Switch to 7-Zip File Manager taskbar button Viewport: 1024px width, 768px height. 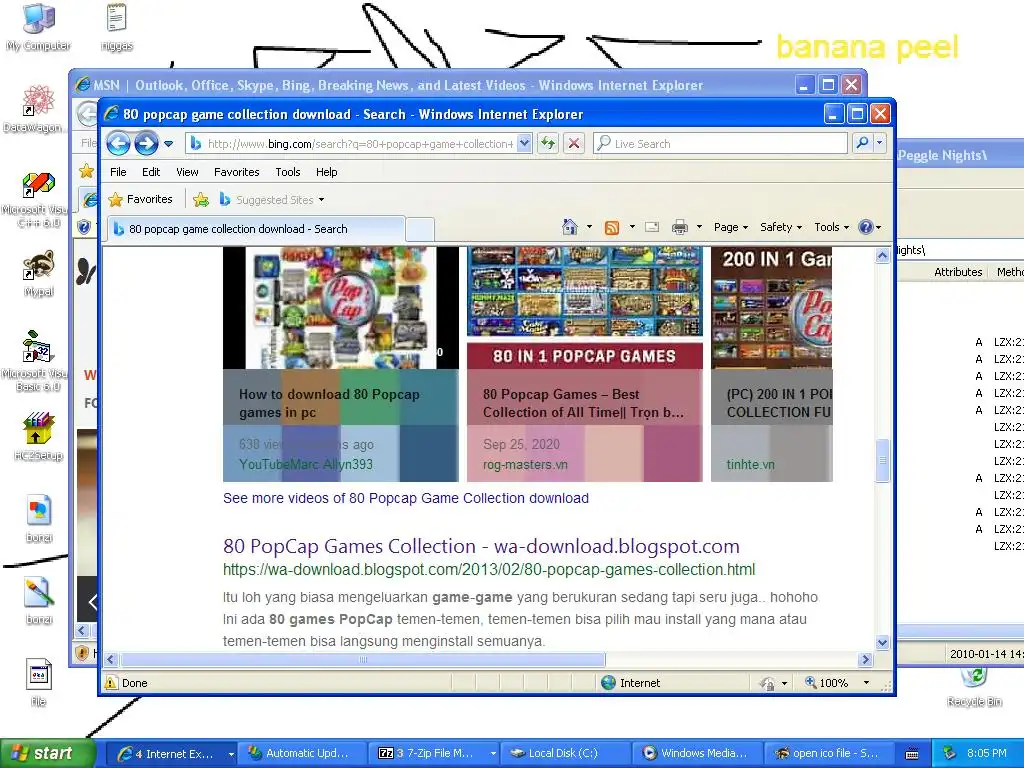[436, 753]
